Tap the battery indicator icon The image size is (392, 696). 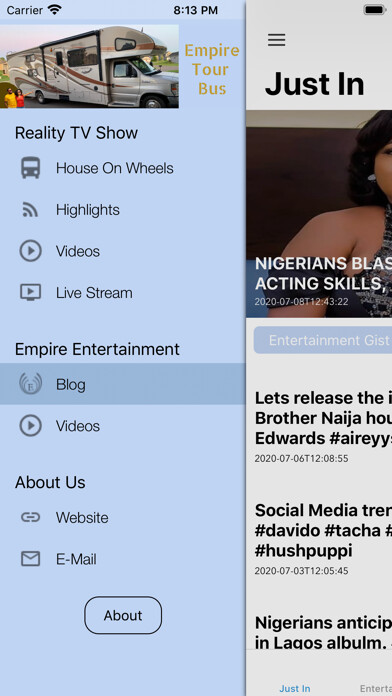coord(375,9)
